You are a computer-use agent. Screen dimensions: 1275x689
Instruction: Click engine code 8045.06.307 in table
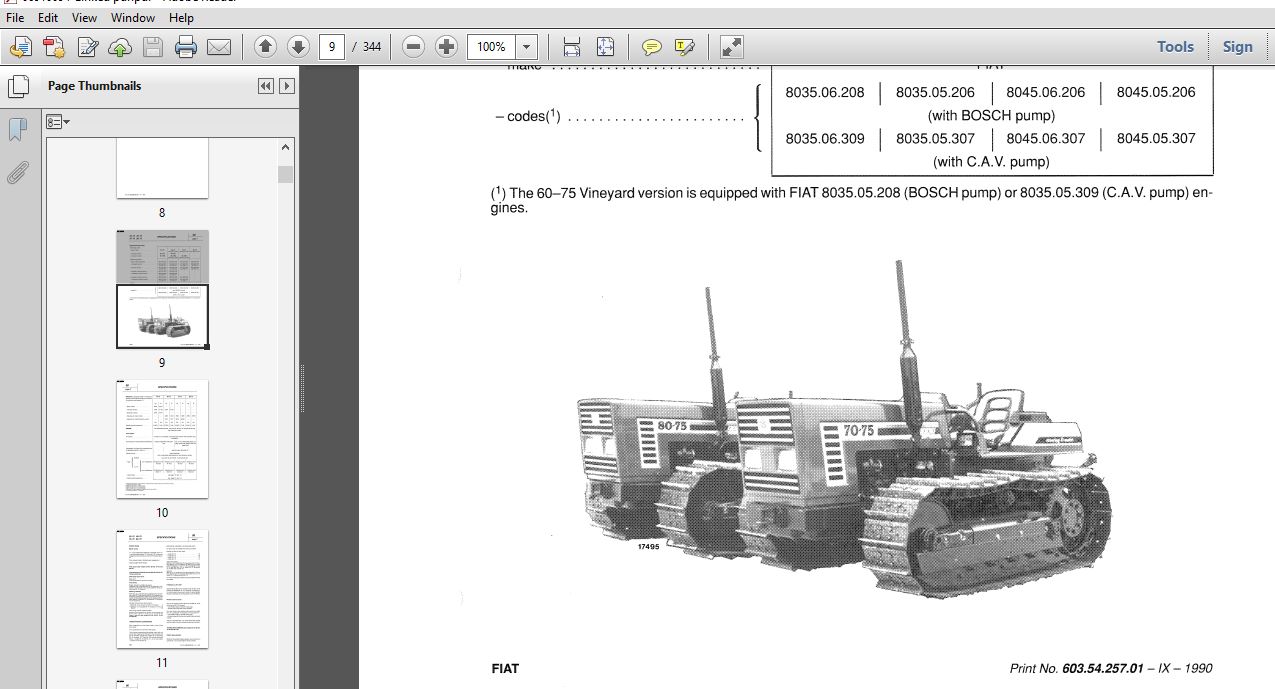click(1045, 139)
